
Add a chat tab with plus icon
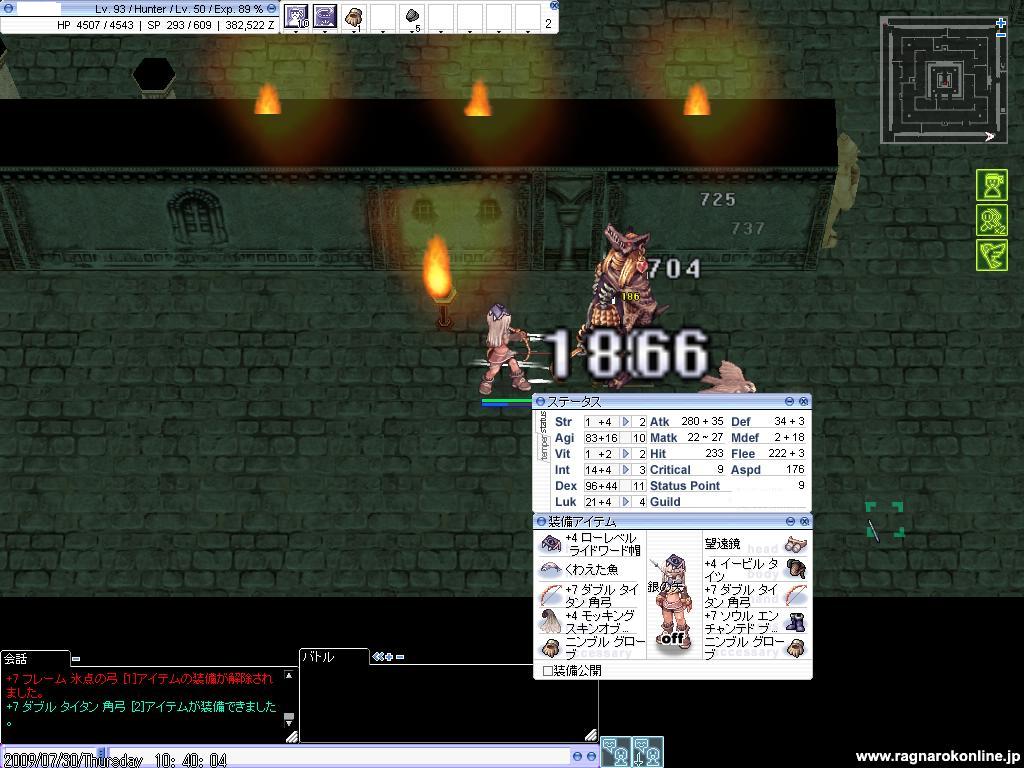pos(389,657)
